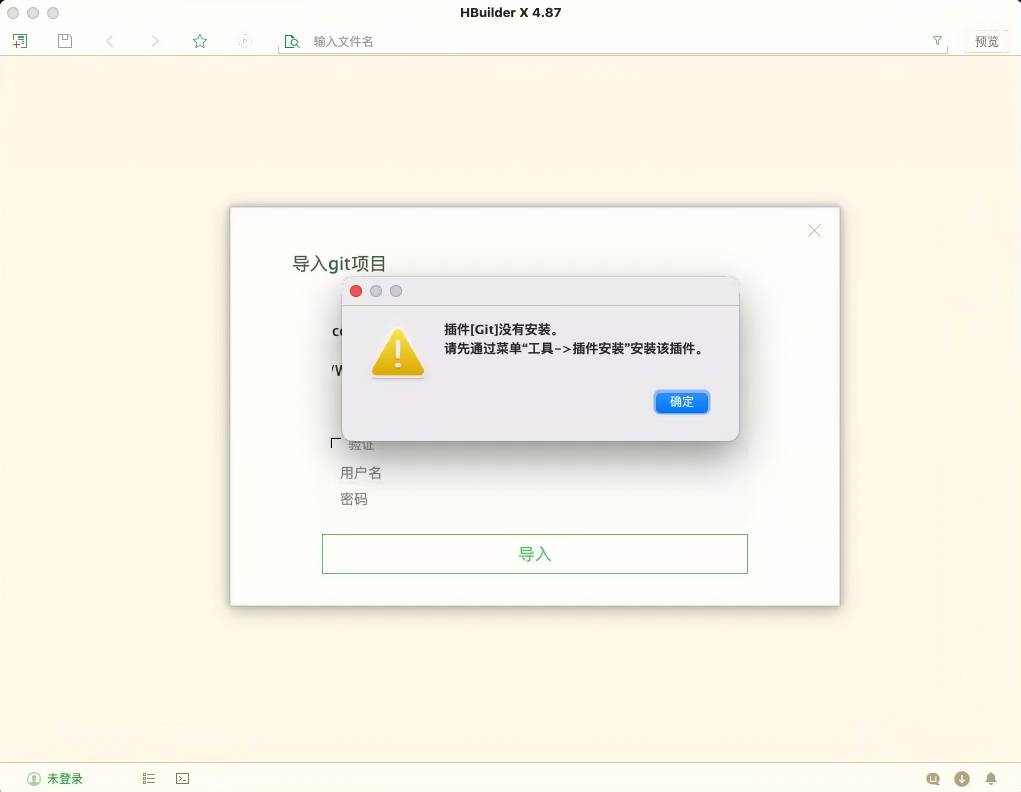Click the new file toolbar icon
This screenshot has width=1021, height=792.
pos(20,41)
